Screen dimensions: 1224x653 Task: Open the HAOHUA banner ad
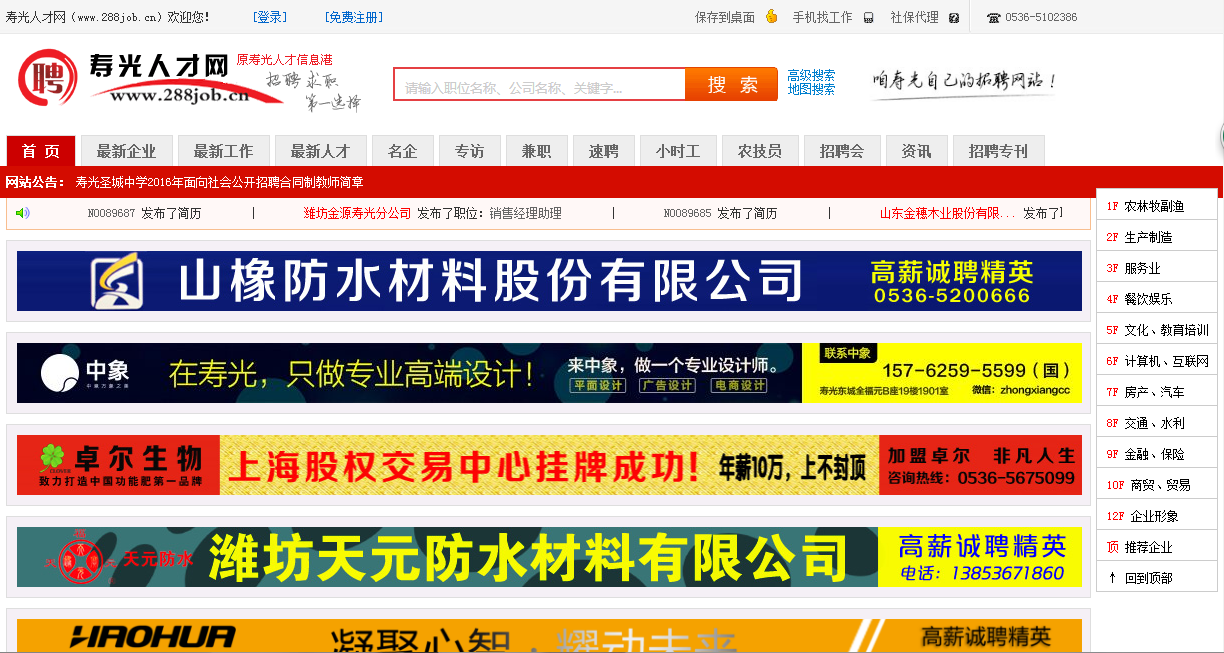coord(549,636)
